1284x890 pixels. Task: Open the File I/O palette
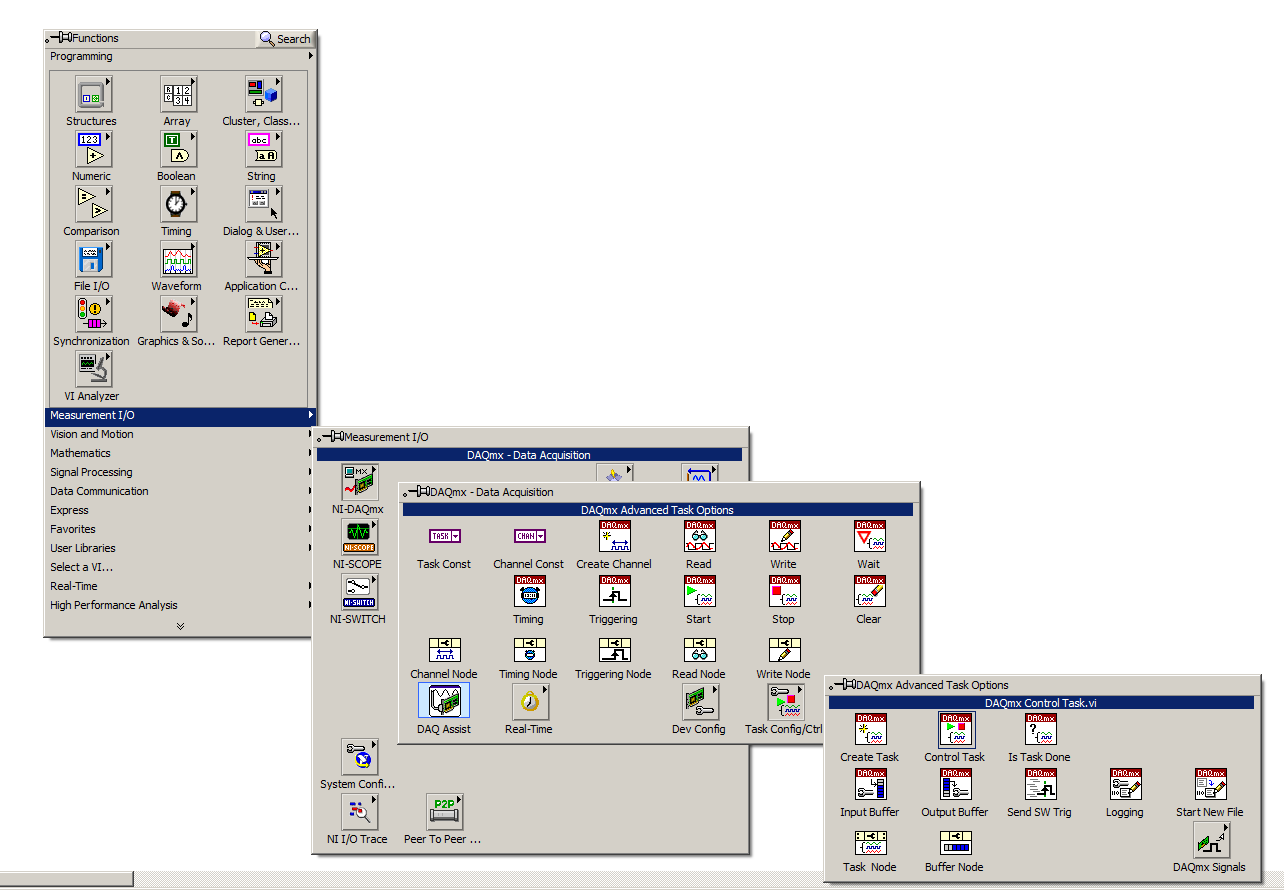93,259
